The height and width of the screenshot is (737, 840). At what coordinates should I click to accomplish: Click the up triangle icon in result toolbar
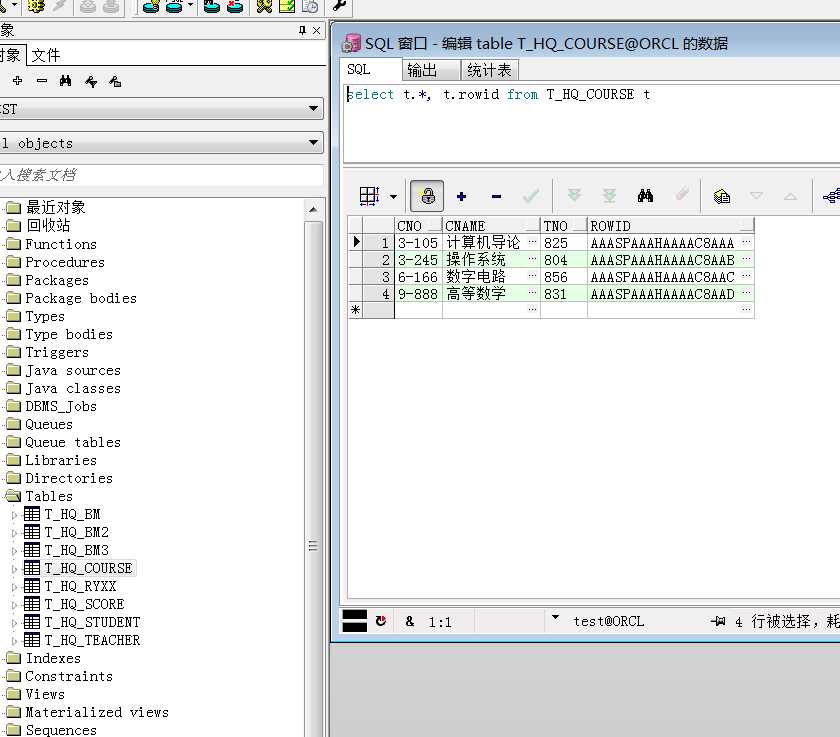[x=790, y=196]
